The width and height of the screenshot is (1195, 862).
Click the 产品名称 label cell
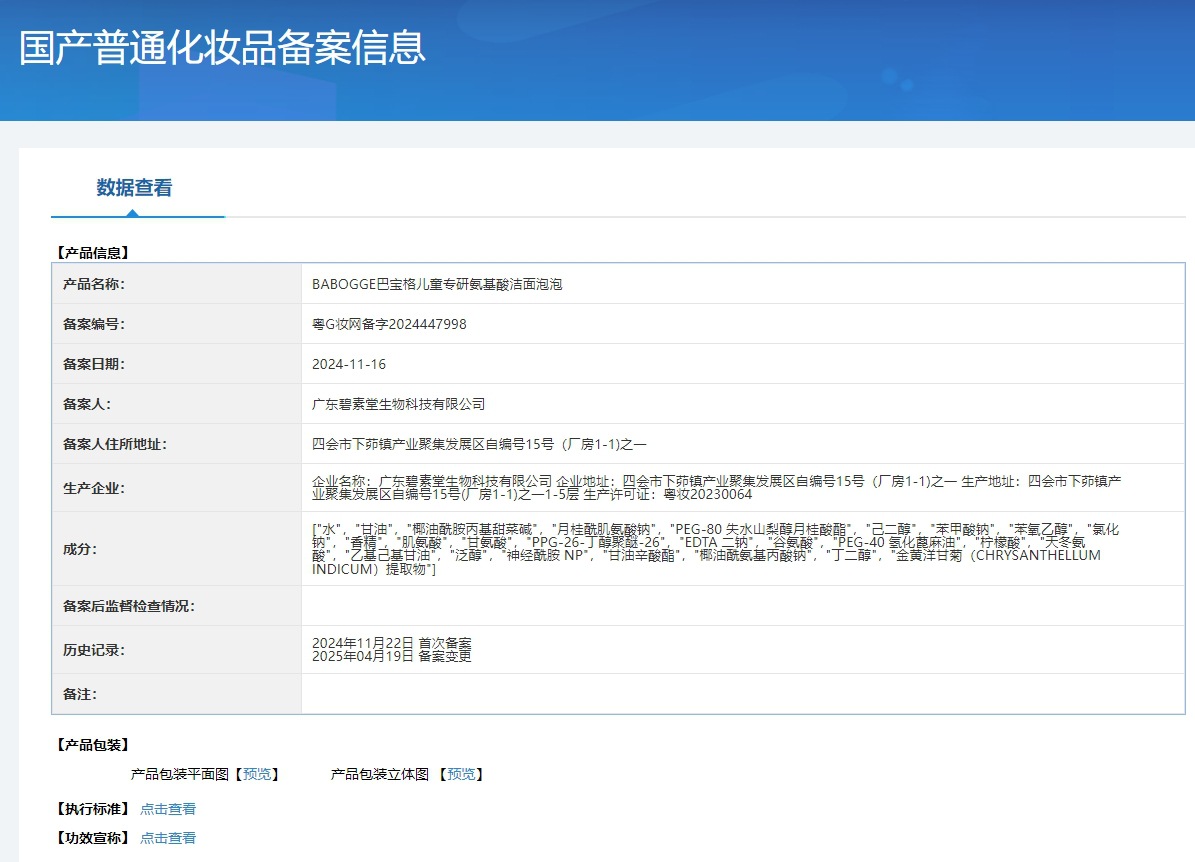(x=177, y=284)
